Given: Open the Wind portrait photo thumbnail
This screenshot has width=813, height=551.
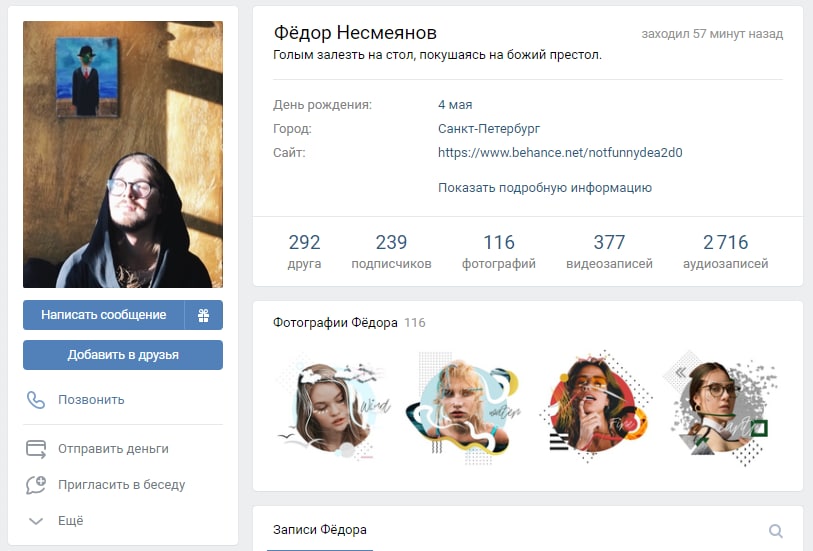Looking at the screenshot, I should point(334,408).
